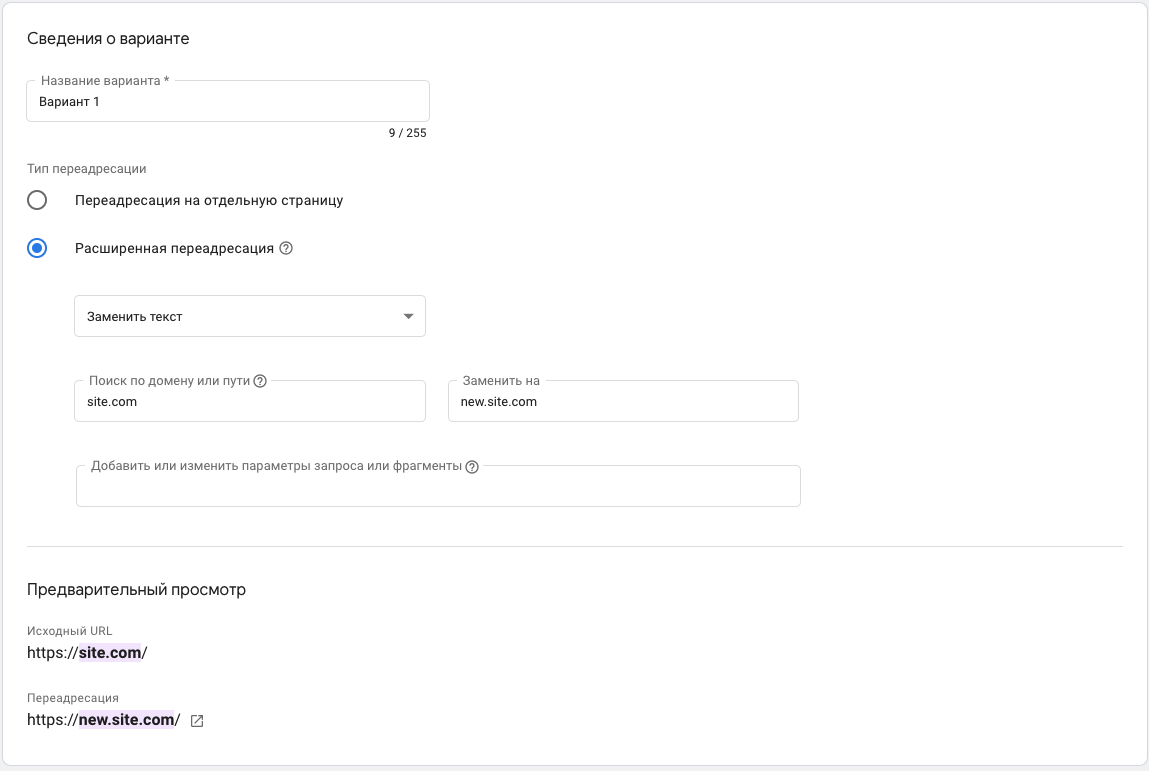1149x771 pixels.
Task: Click the Тип переадресации label
Action: (x=87, y=169)
